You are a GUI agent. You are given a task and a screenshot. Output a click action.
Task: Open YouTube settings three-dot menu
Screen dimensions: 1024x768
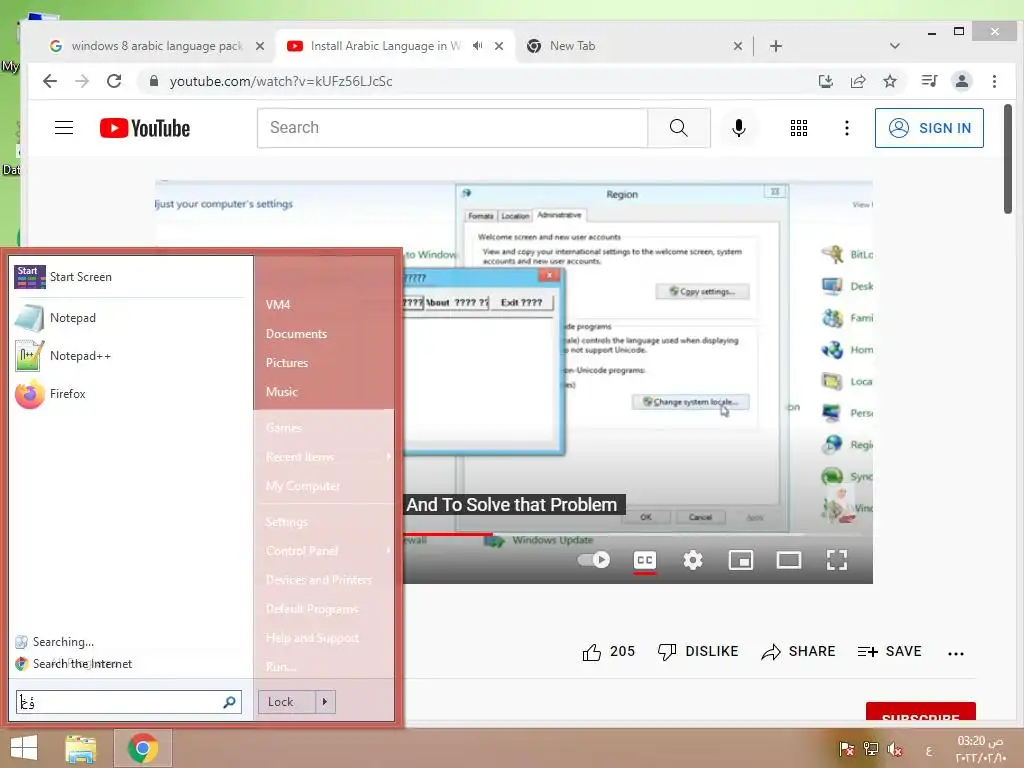[x=846, y=128]
